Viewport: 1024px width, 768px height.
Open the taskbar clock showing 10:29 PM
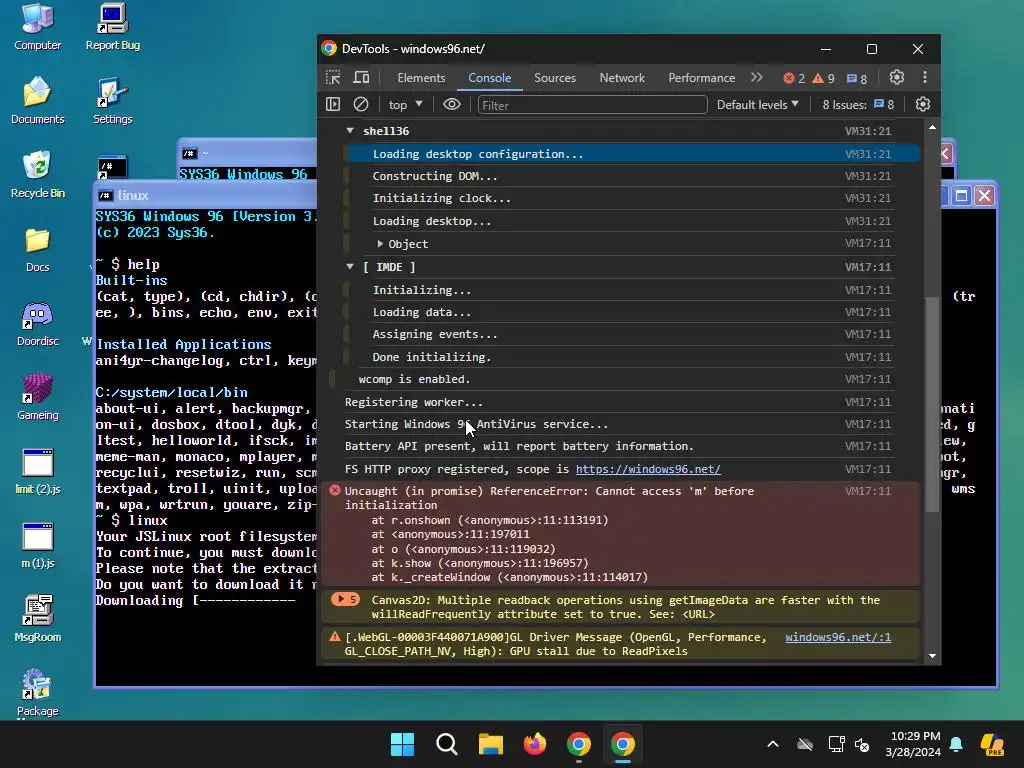point(913,744)
